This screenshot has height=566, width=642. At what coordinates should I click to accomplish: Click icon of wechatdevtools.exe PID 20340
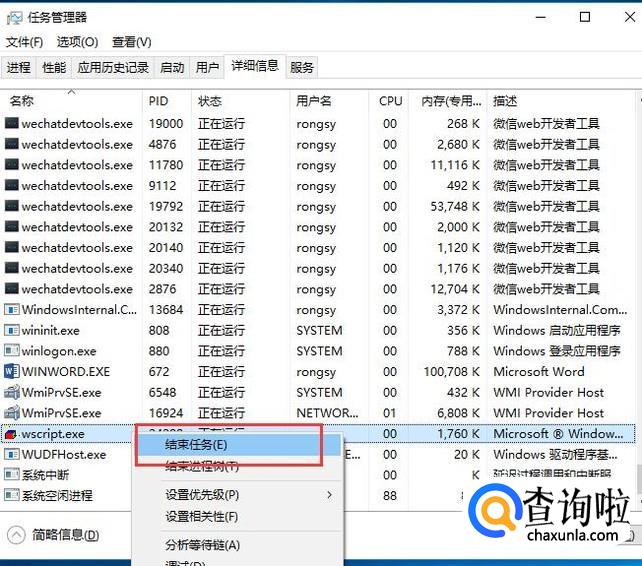[x=11, y=268]
